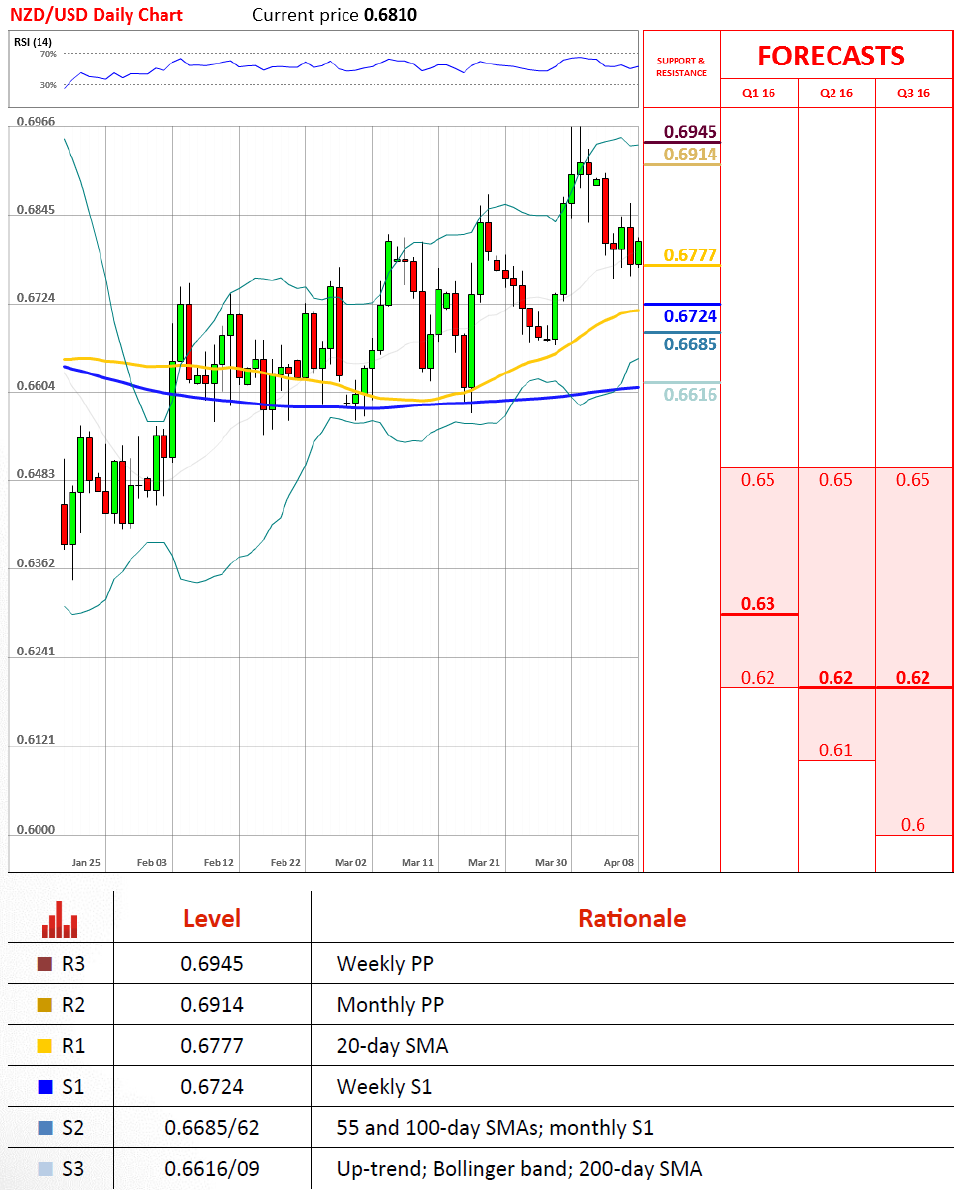Click the 0.6616/09 level table cell

(212, 1169)
